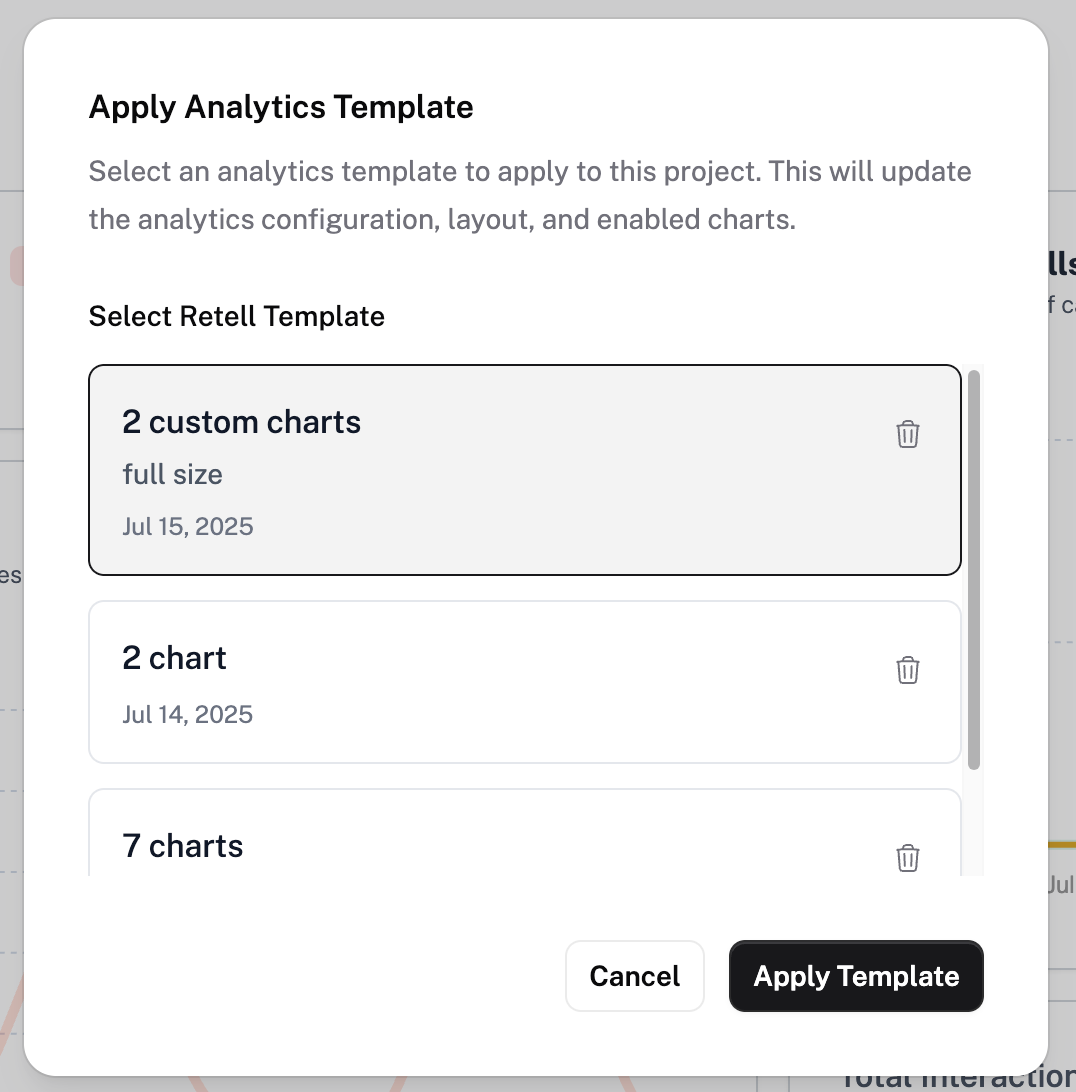Viewport: 1076px width, 1092px height.
Task: Cancel the template dialog
Action: point(634,976)
